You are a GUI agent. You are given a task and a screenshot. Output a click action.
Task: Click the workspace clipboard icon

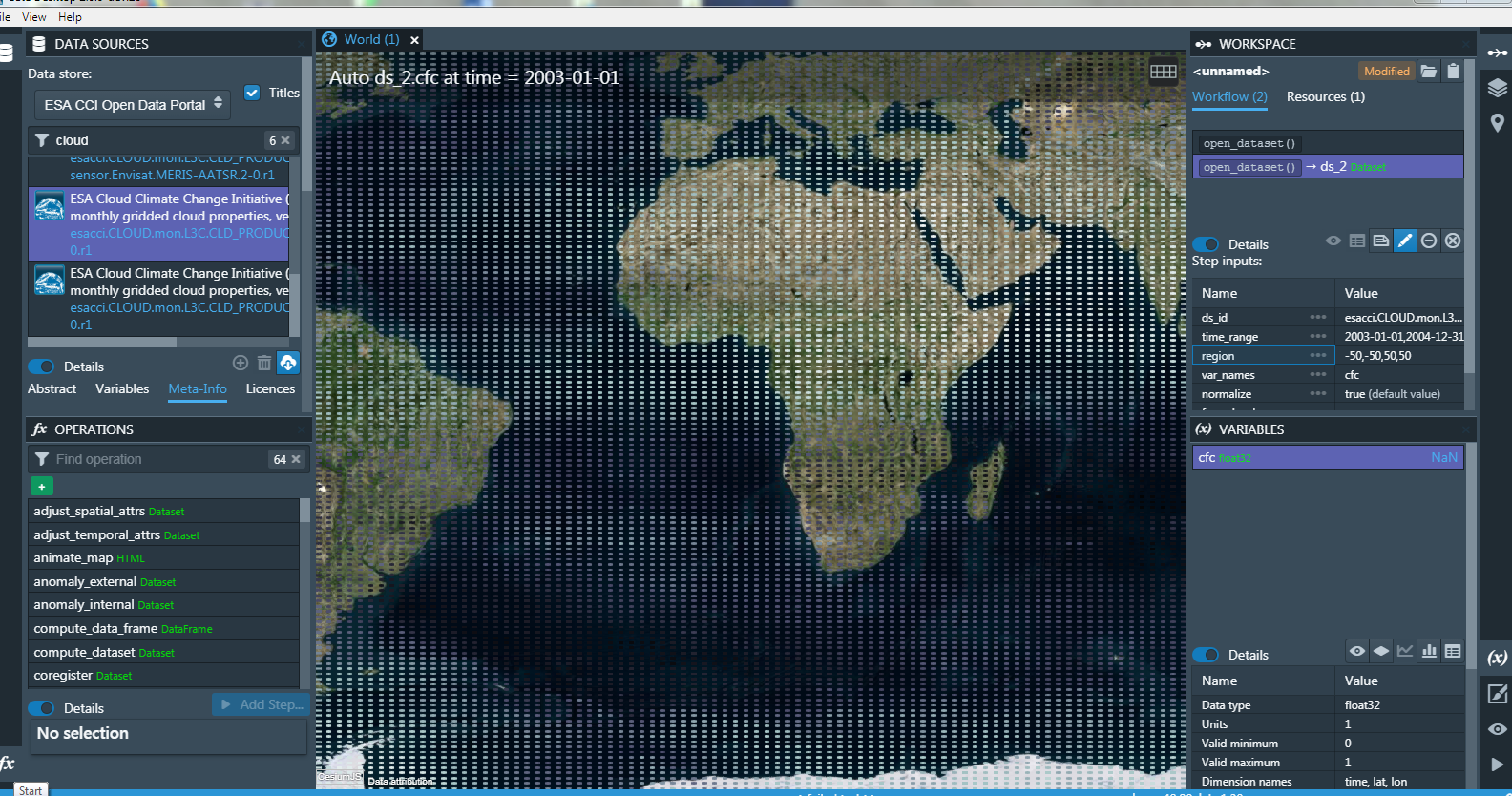click(1453, 71)
